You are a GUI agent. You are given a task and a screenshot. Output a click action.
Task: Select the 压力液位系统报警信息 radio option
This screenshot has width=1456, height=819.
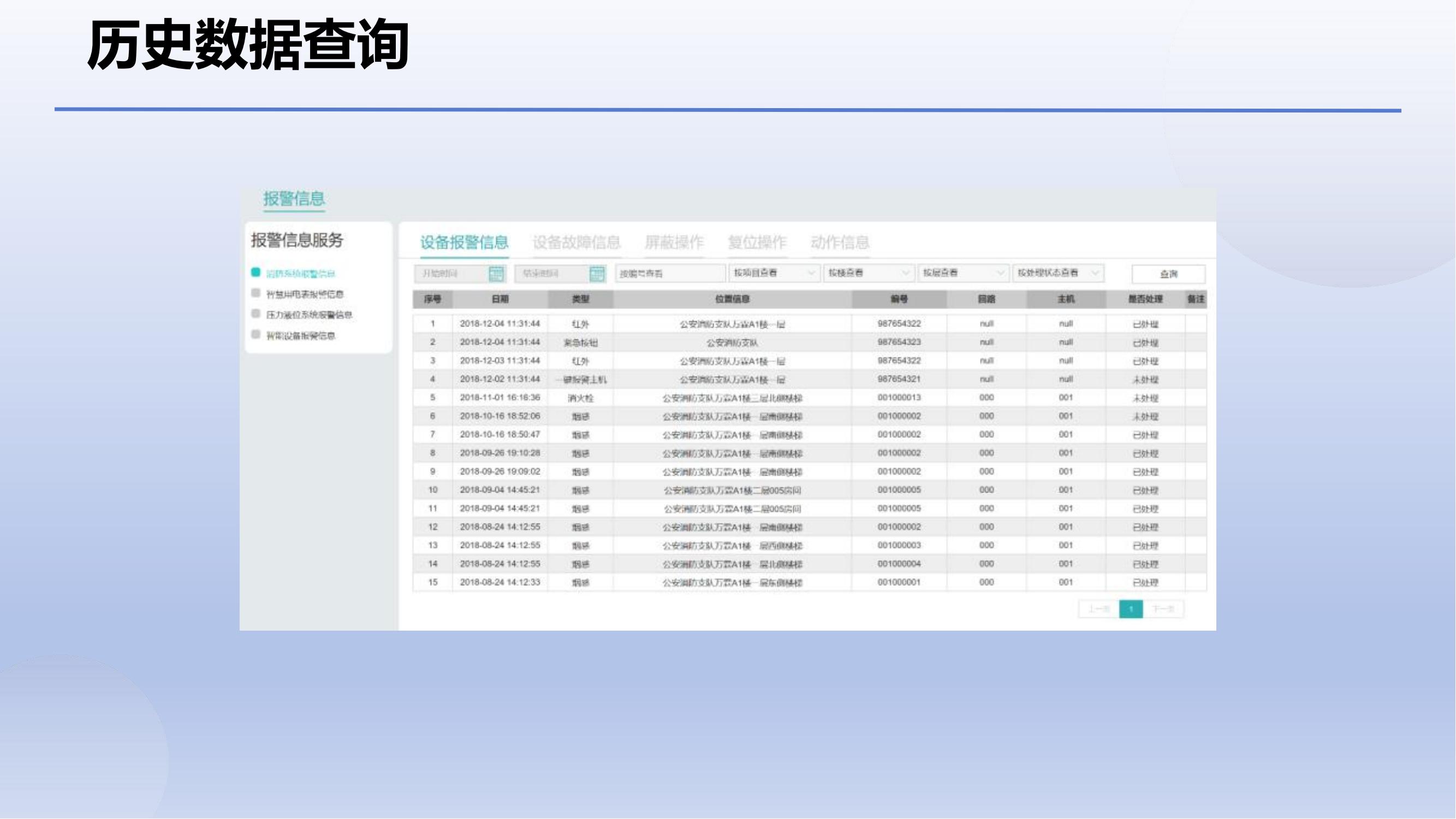pyautogui.click(x=255, y=314)
